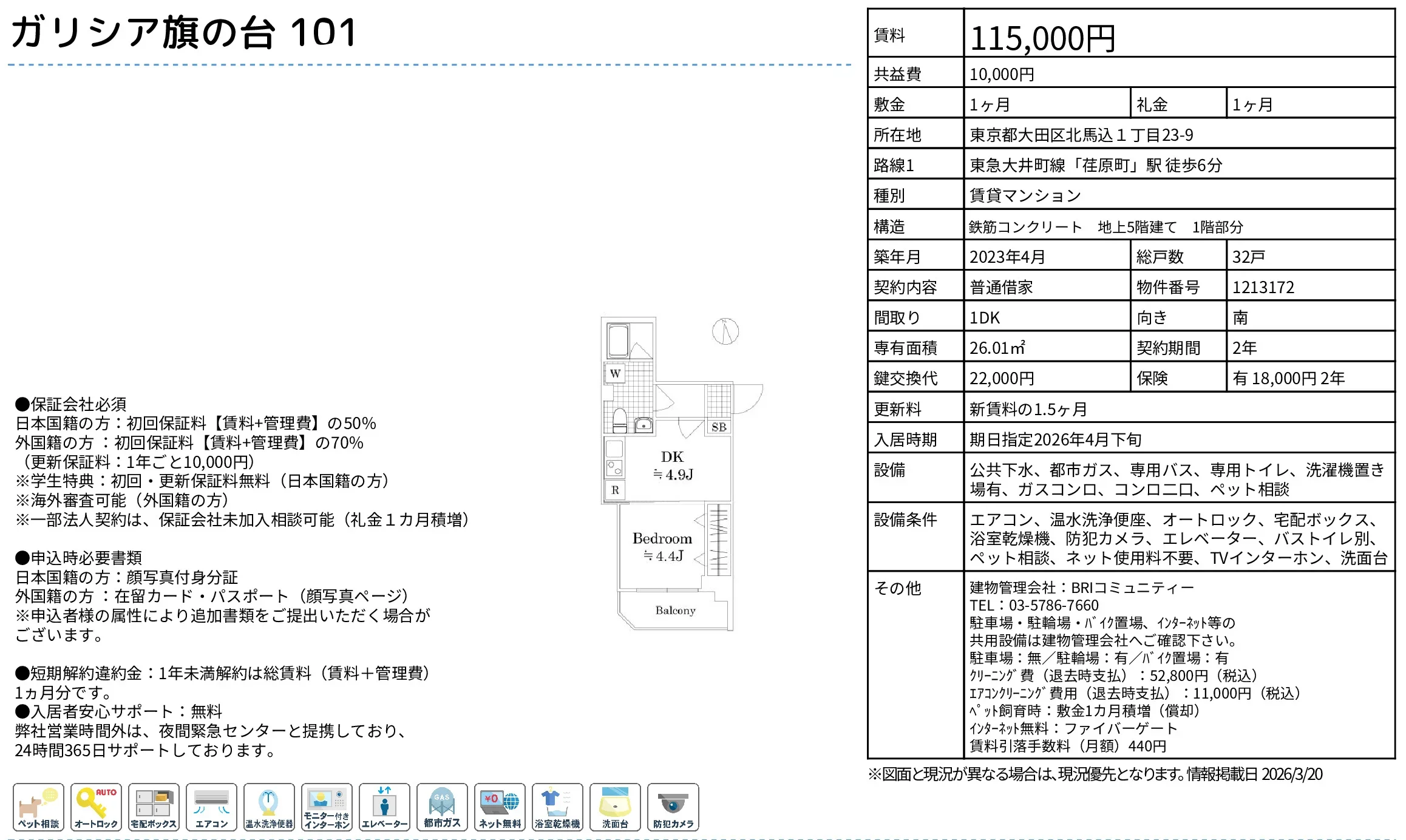Click the free internet (ネット無料) icon
This screenshot has width=1406, height=840.
(500, 807)
